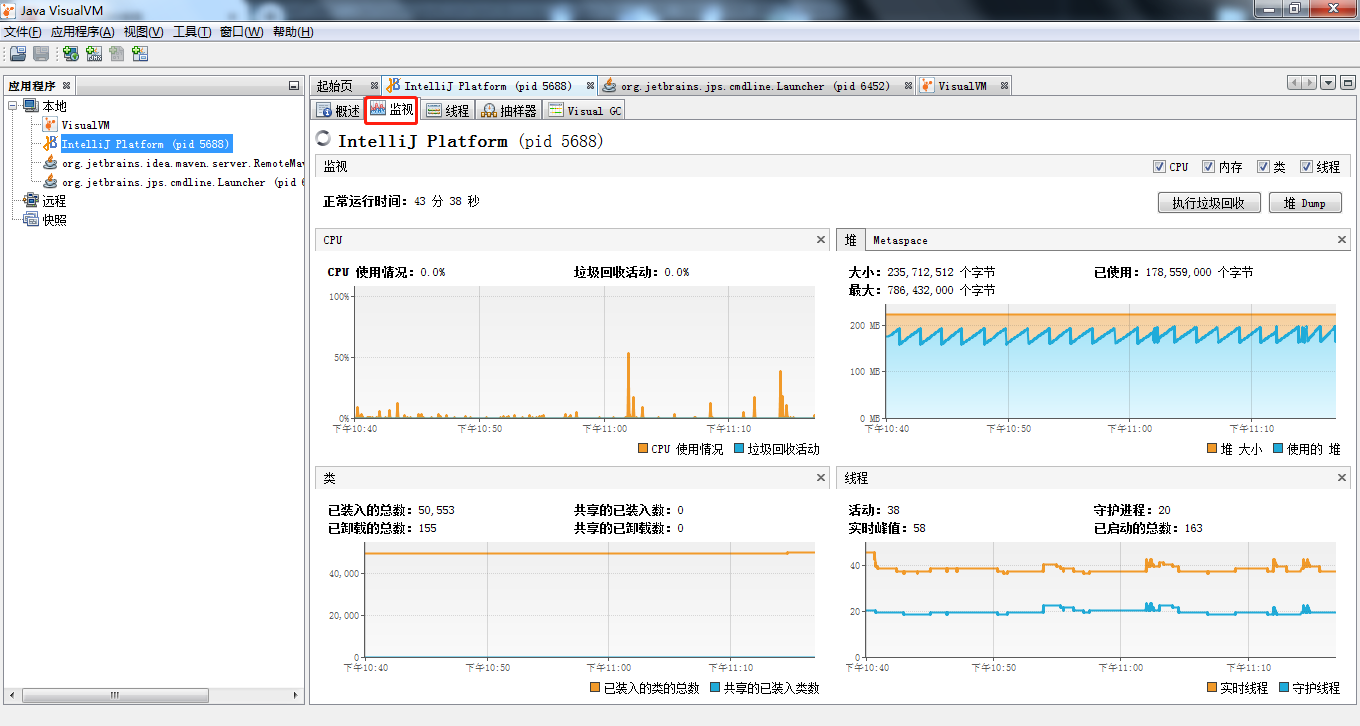Image resolution: width=1360 pixels, height=726 pixels.
Task: Click the 正常运行时间 43 分 38 秒 text
Action: click(401, 202)
